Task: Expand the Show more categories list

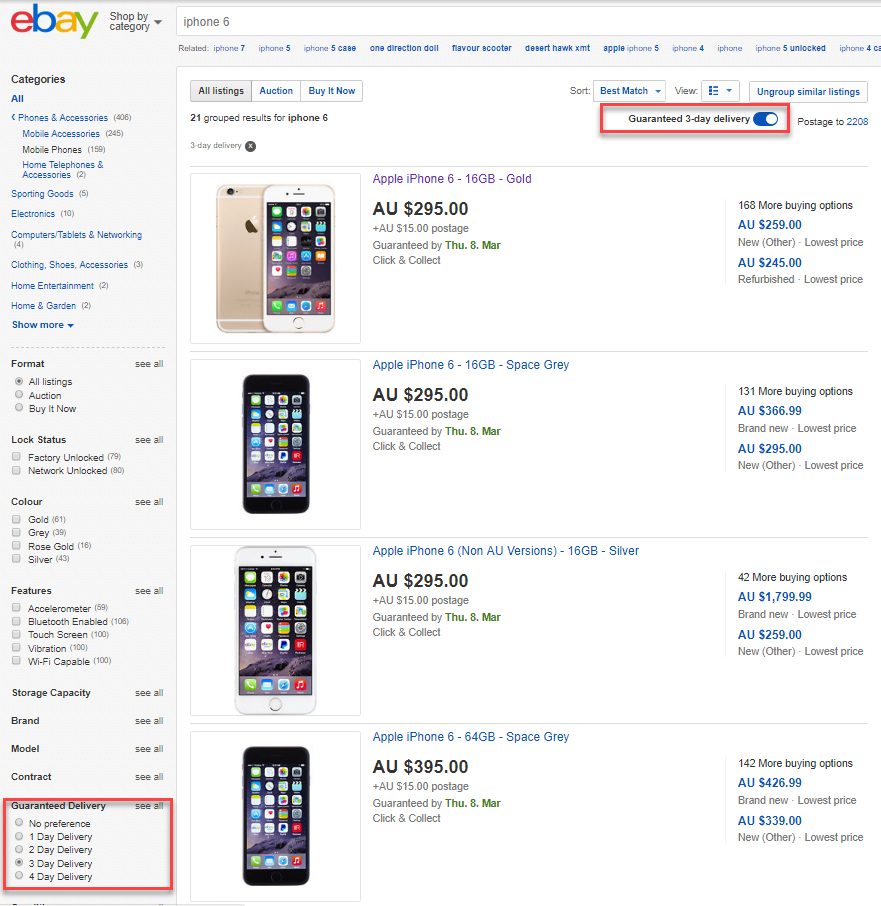Action: click(37, 324)
